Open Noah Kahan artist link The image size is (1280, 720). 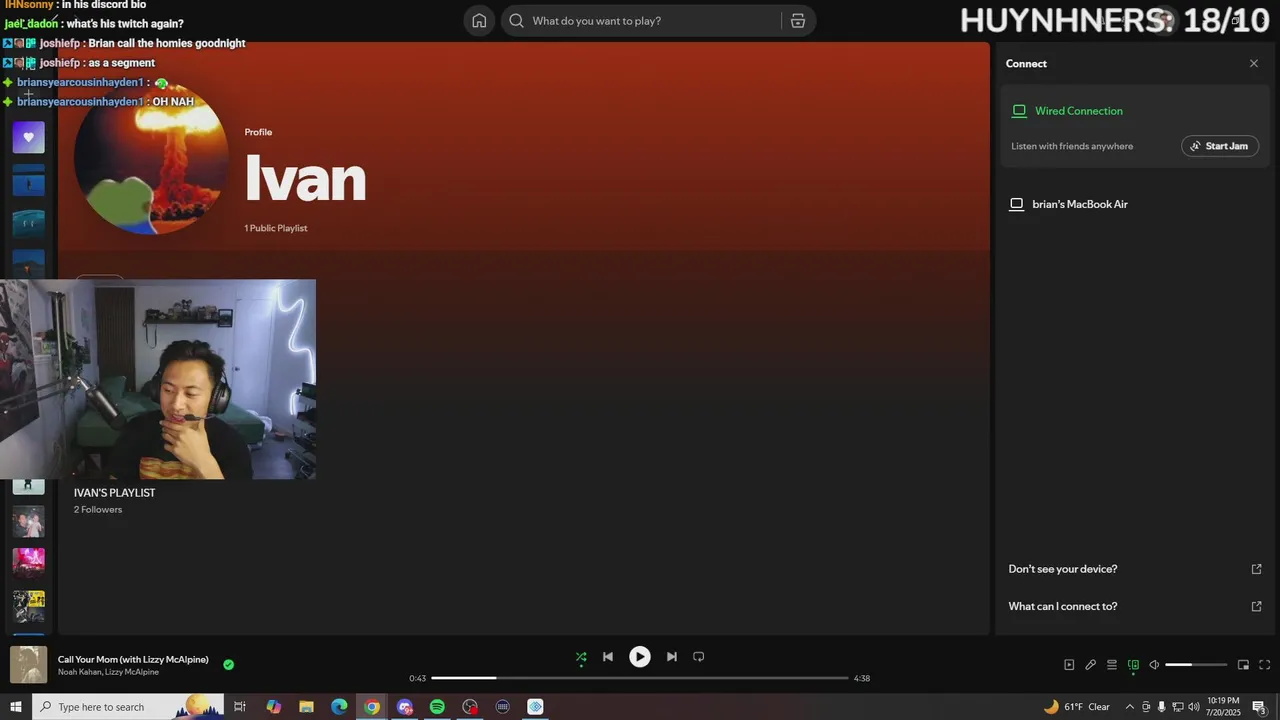click(x=80, y=672)
